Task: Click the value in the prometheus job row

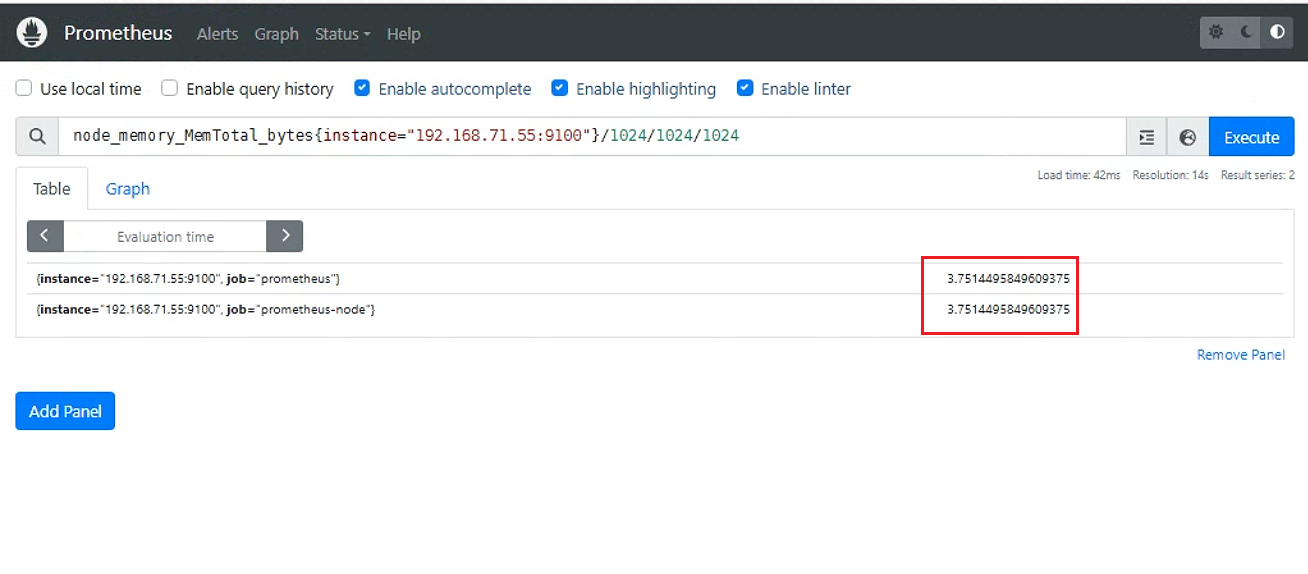Action: pos(1008,279)
